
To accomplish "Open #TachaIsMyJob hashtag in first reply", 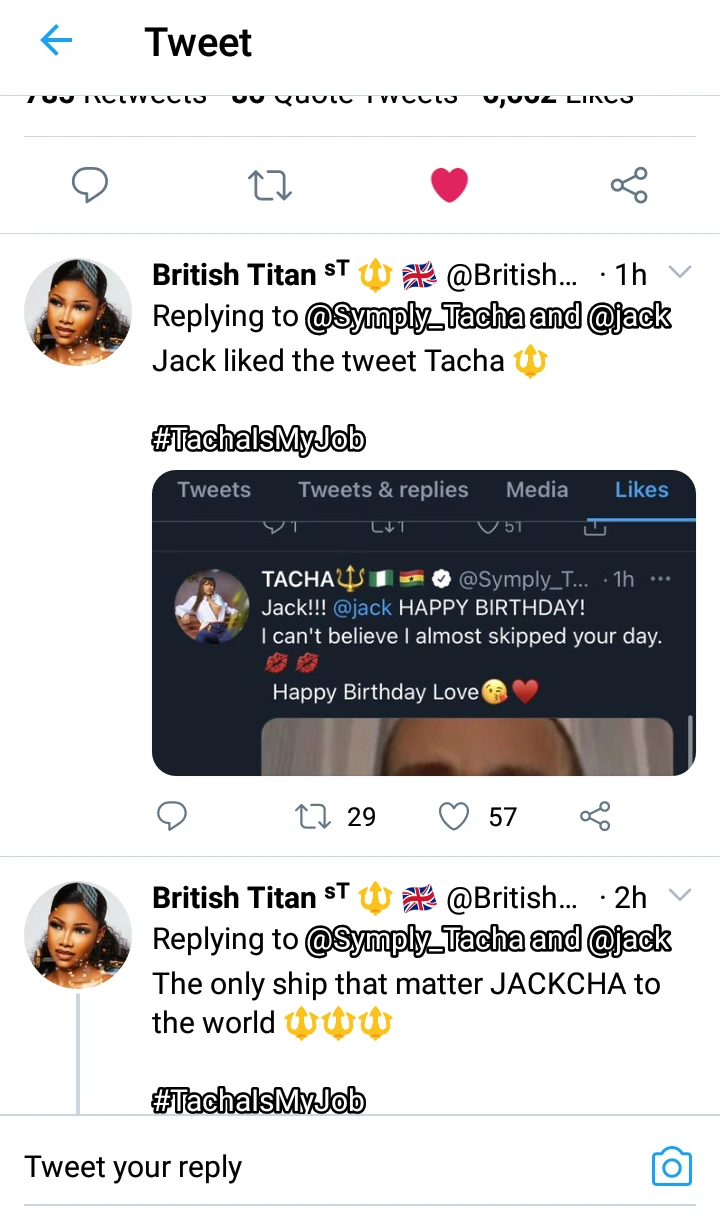I will pyautogui.click(x=258, y=440).
